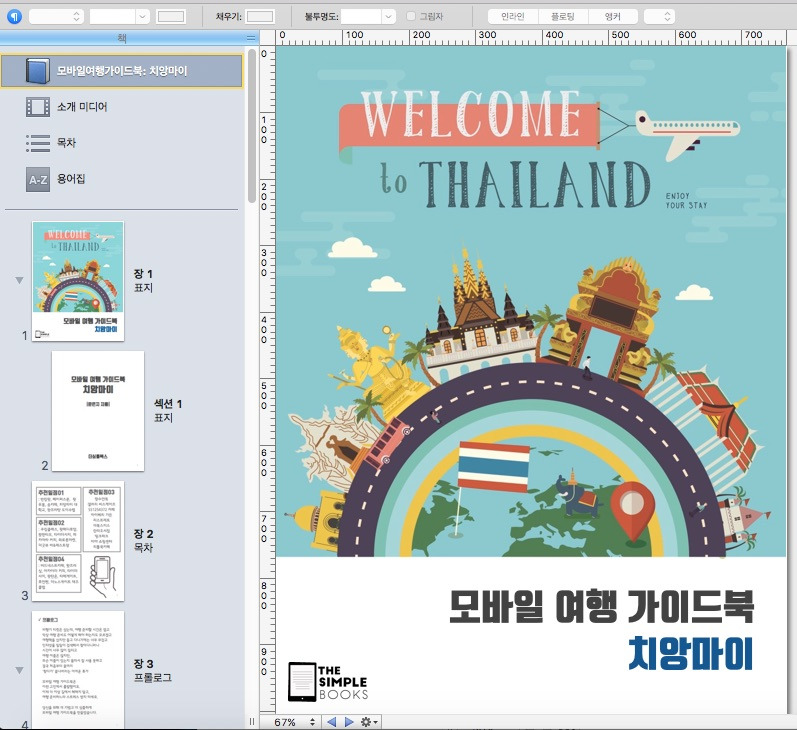This screenshot has height=730, width=797.
Task: Click the 섹션 1 표지 label
Action: pos(168,411)
